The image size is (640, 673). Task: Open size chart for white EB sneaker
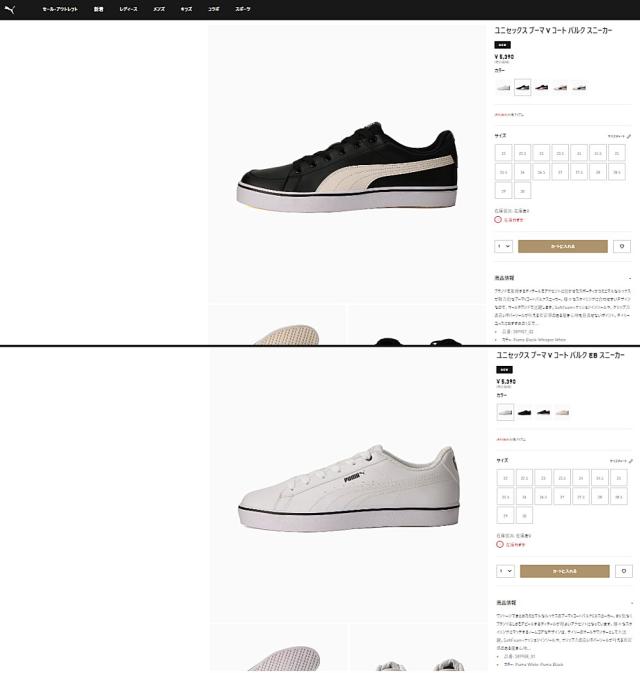point(621,461)
